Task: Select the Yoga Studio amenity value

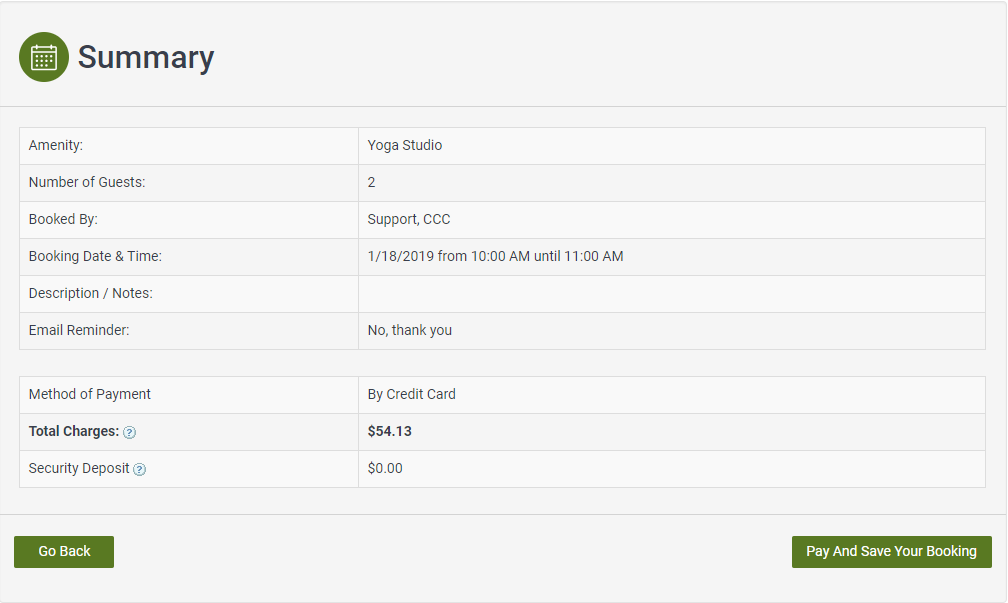Action: tap(404, 145)
